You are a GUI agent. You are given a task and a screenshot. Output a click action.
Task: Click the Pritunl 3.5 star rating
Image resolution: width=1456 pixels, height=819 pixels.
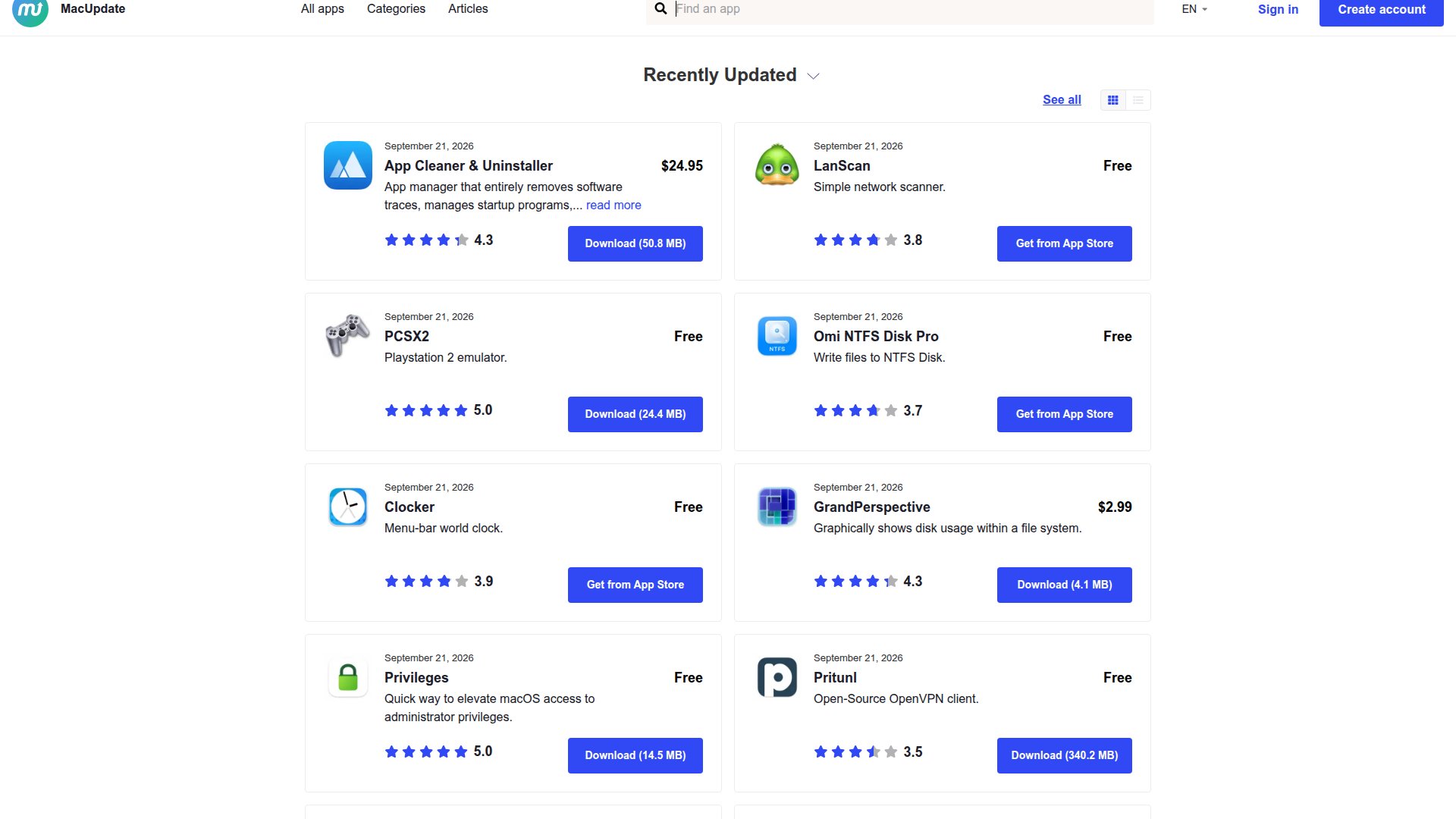pos(868,752)
